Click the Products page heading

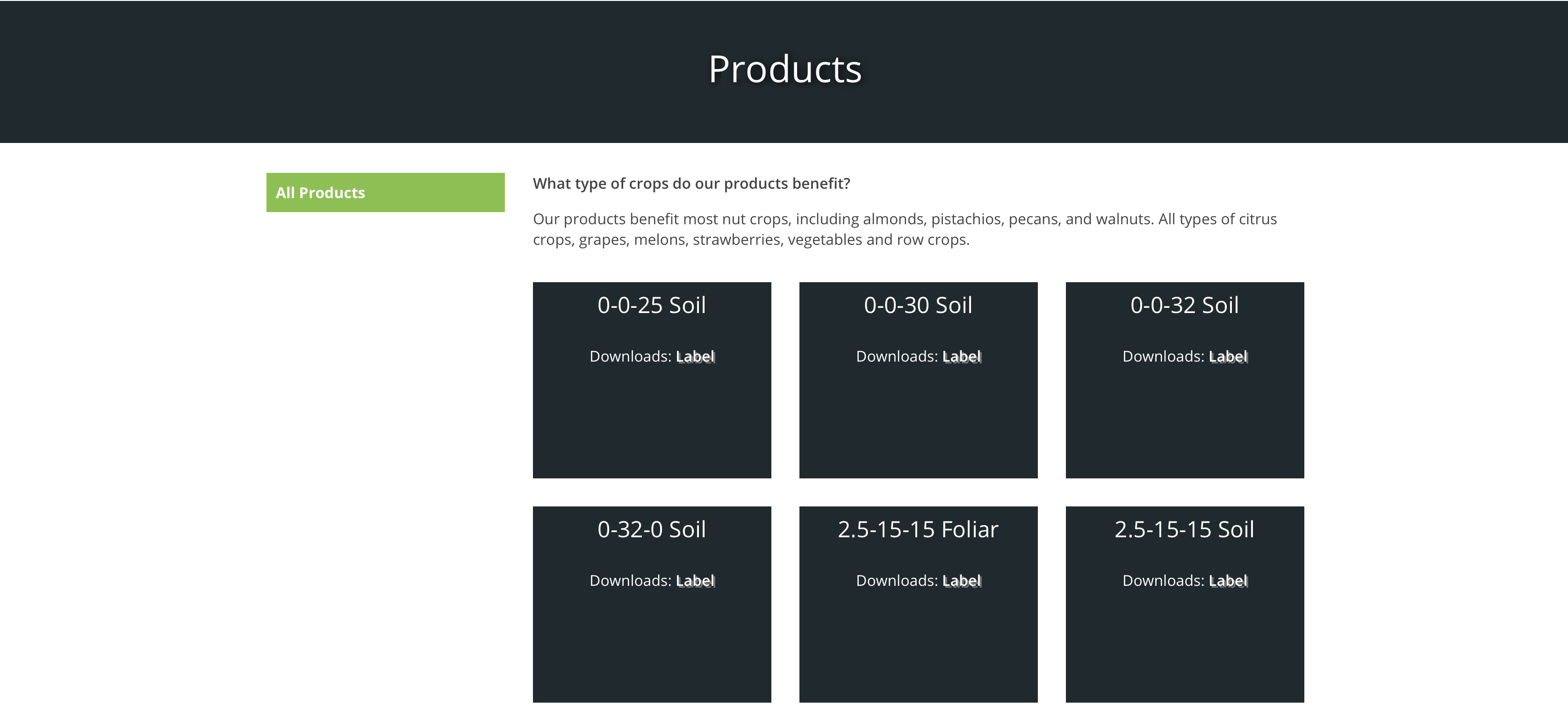784,69
